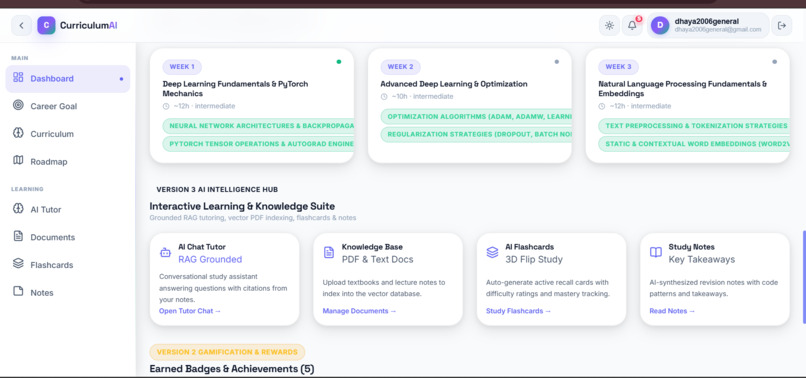806x378 pixels.
Task: Click the WEEK 1 badge
Action: [182, 67]
